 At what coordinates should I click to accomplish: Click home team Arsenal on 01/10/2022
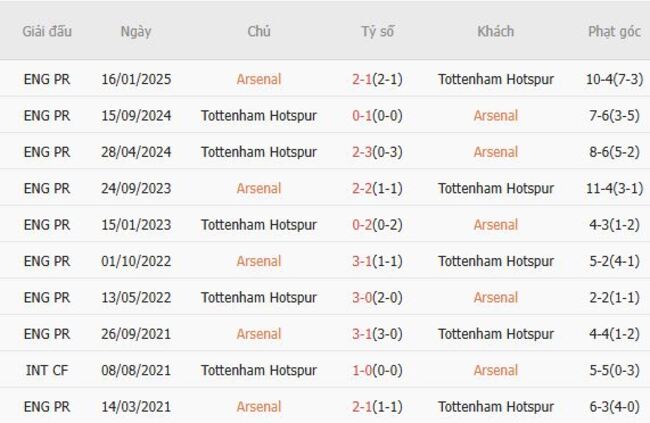click(259, 261)
